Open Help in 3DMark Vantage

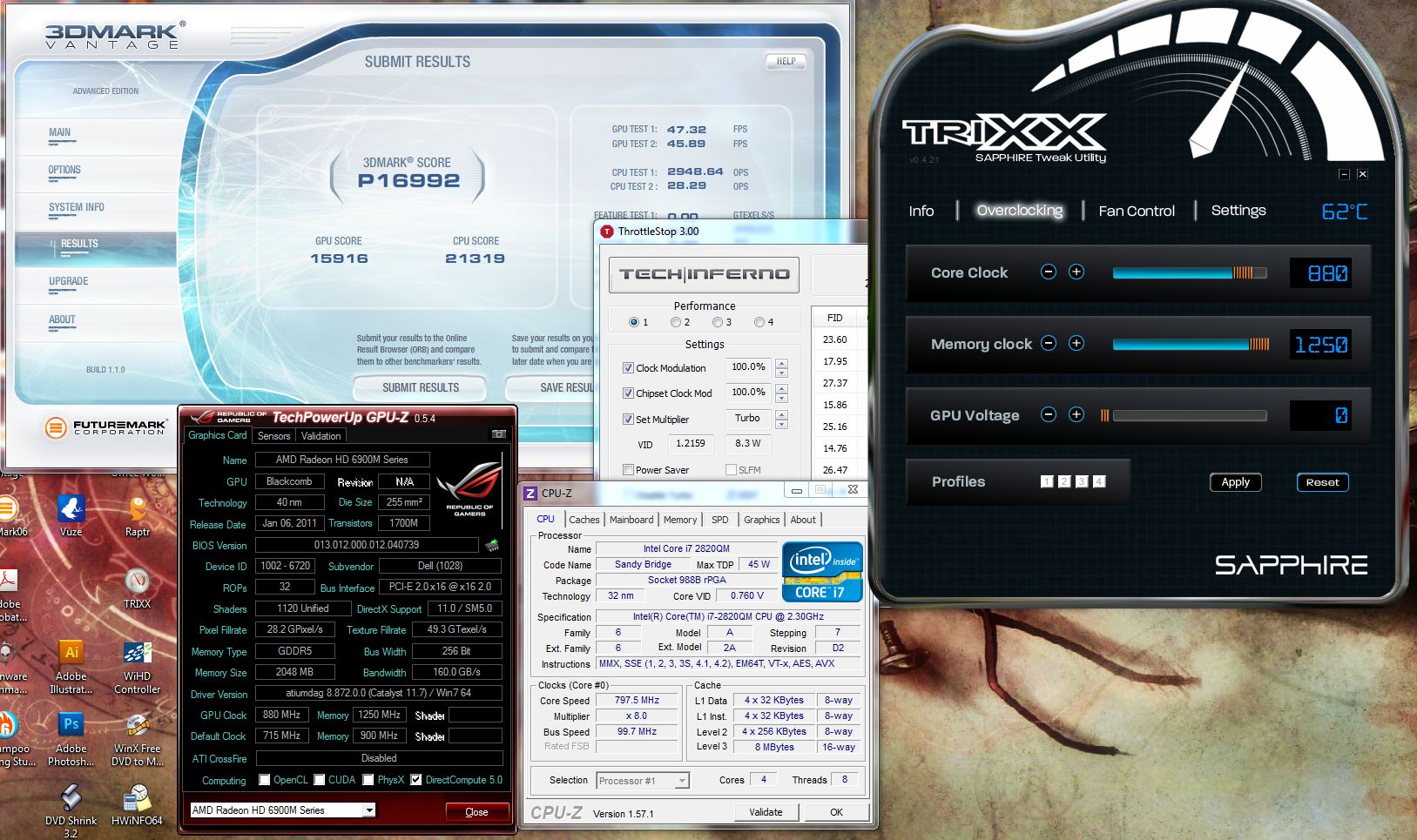click(786, 62)
